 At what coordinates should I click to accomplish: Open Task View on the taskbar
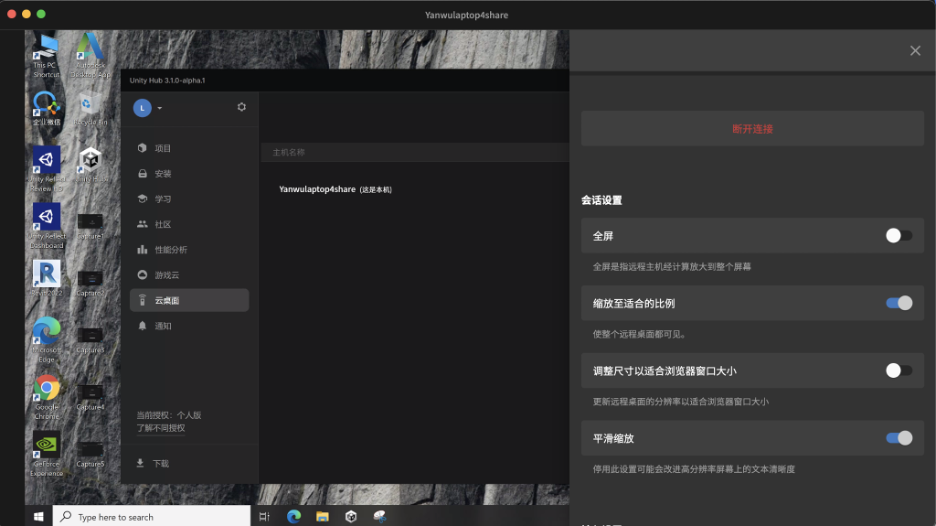(264, 516)
